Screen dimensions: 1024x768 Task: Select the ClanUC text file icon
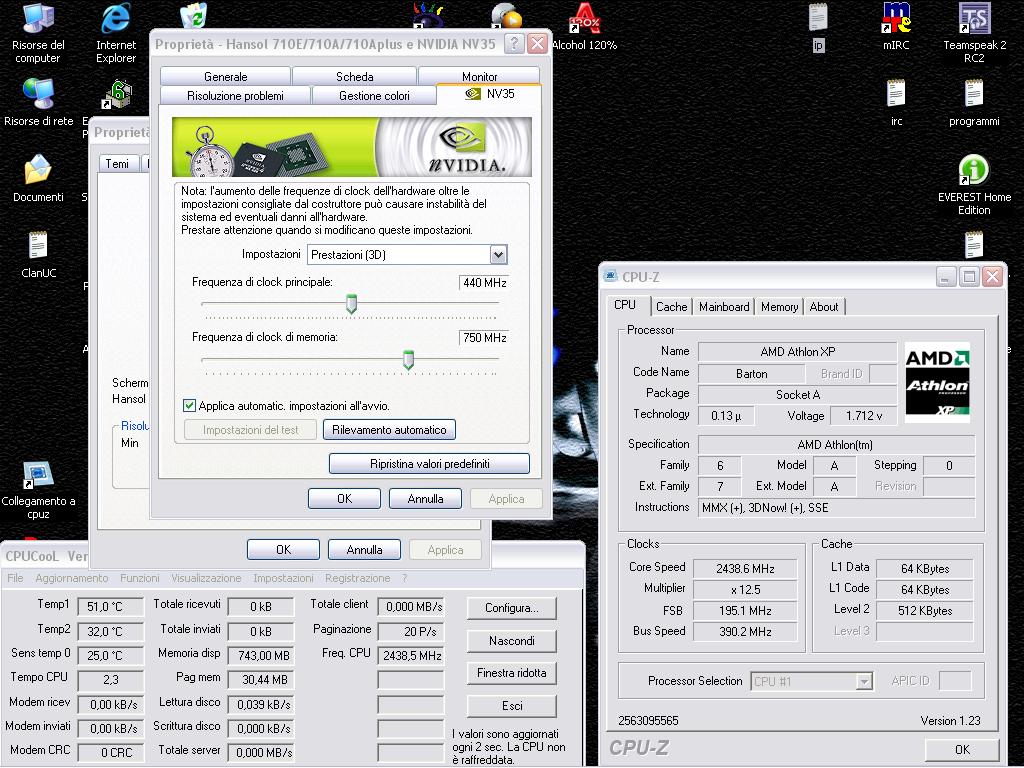[39, 255]
